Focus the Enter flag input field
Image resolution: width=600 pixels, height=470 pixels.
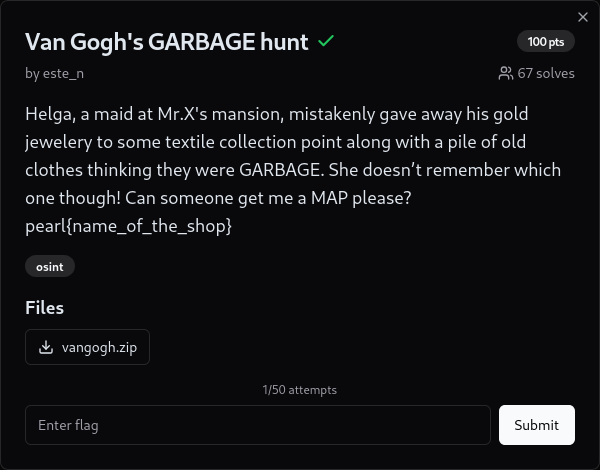click(x=257, y=425)
